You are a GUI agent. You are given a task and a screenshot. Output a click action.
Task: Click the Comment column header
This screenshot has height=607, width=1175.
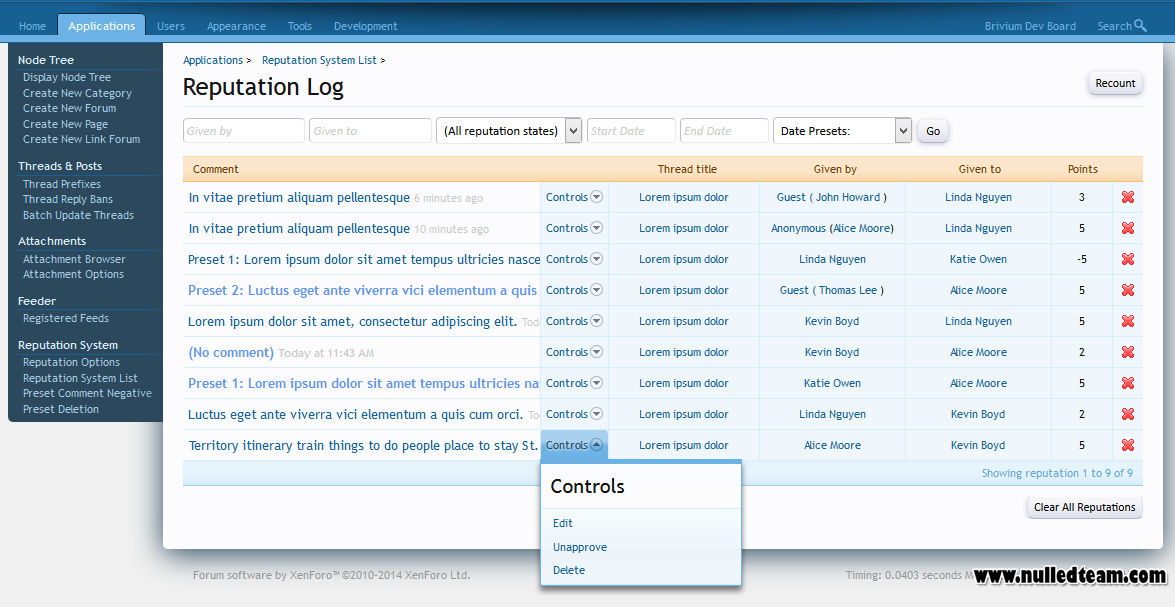(216, 169)
